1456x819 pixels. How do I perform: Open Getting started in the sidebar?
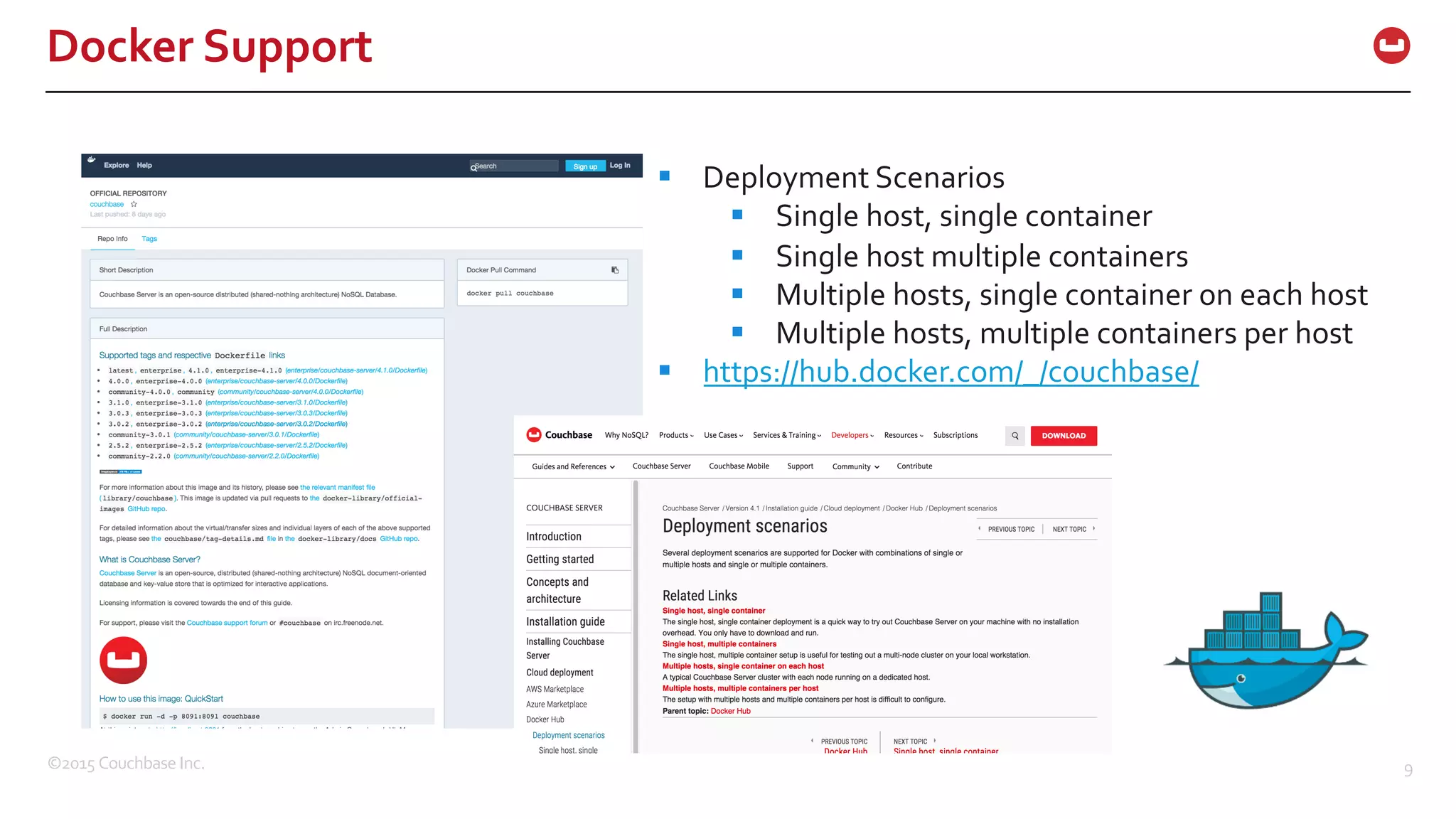pyautogui.click(x=560, y=560)
